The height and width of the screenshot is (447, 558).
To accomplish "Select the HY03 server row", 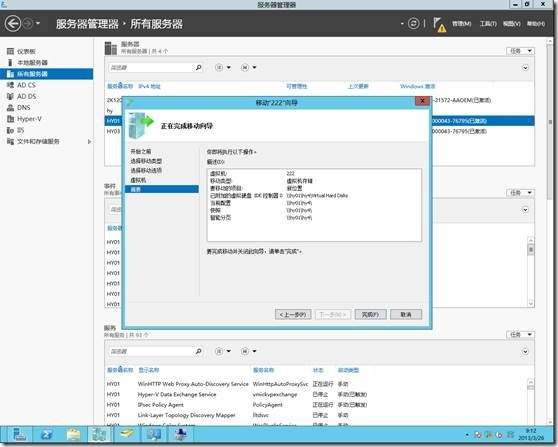I will 113,131.
